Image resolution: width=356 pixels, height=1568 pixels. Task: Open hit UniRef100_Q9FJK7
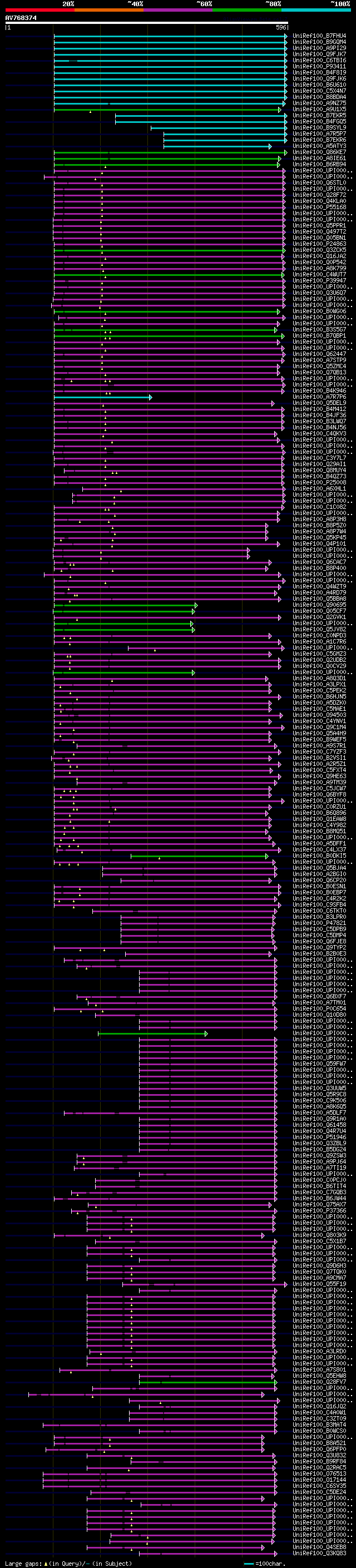pyautogui.click(x=319, y=54)
